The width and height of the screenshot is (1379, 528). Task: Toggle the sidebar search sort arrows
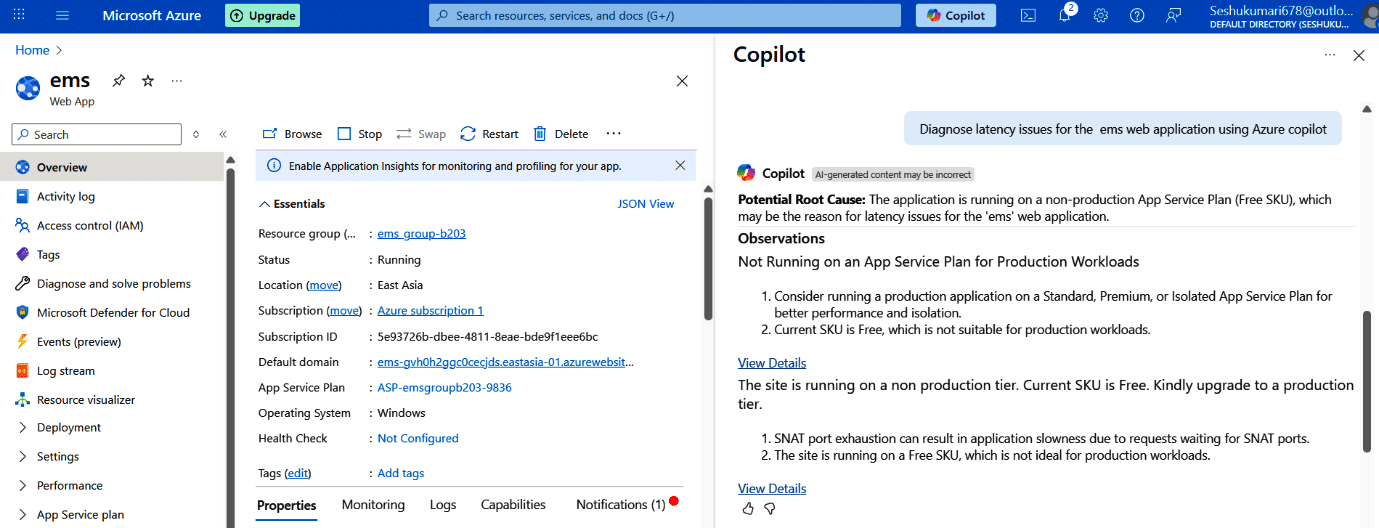tap(196, 134)
